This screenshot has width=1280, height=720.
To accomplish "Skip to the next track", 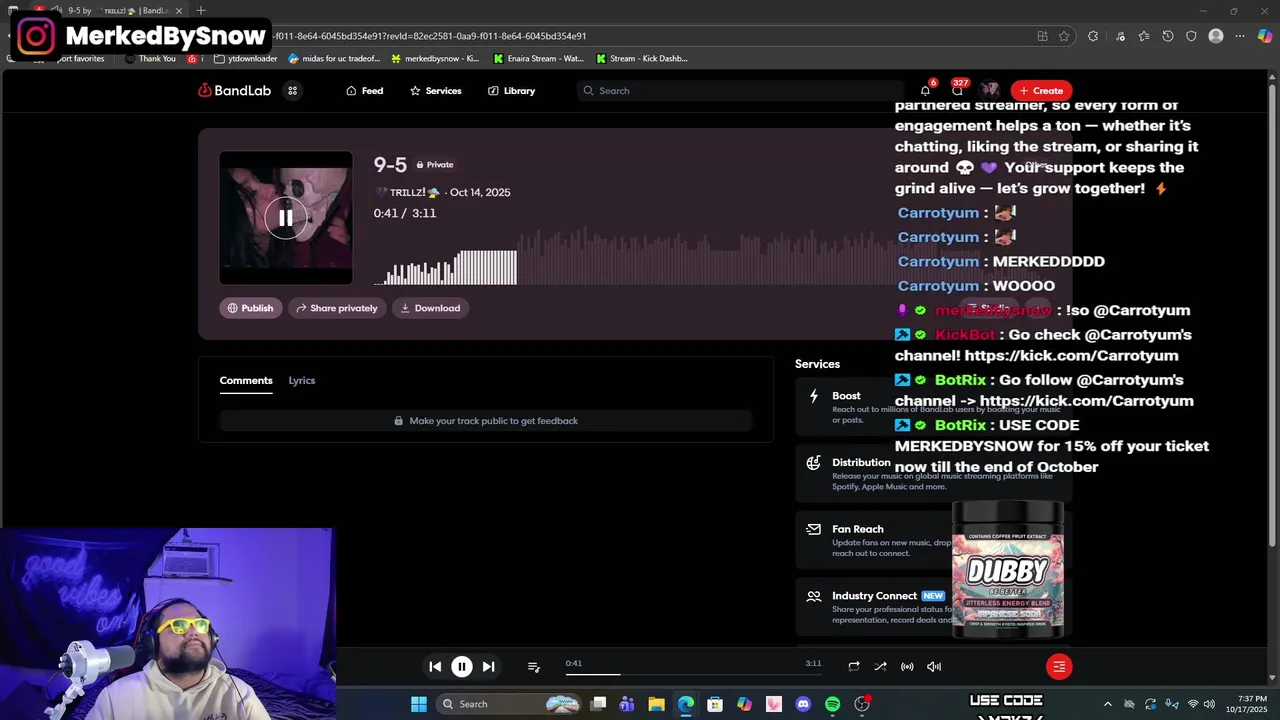I will click(x=488, y=667).
